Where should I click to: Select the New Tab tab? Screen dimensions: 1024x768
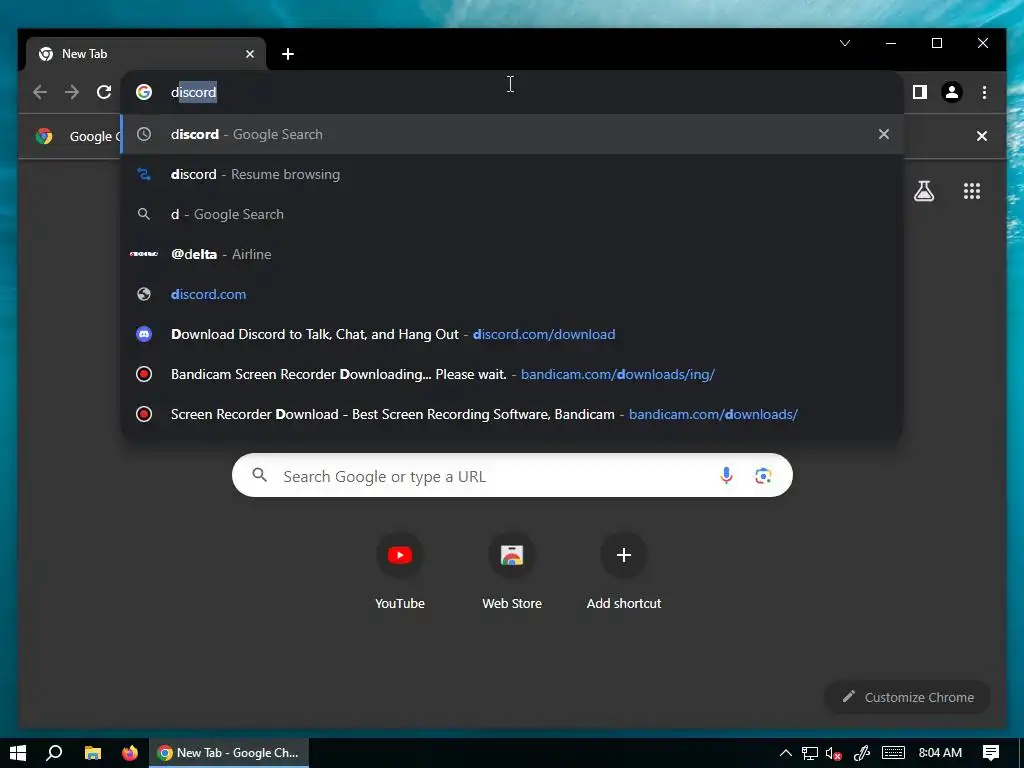[x=146, y=54]
